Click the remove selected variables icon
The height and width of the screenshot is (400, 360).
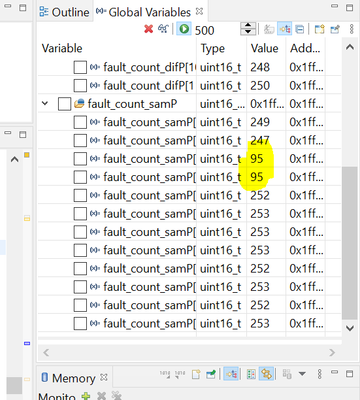click(163, 29)
